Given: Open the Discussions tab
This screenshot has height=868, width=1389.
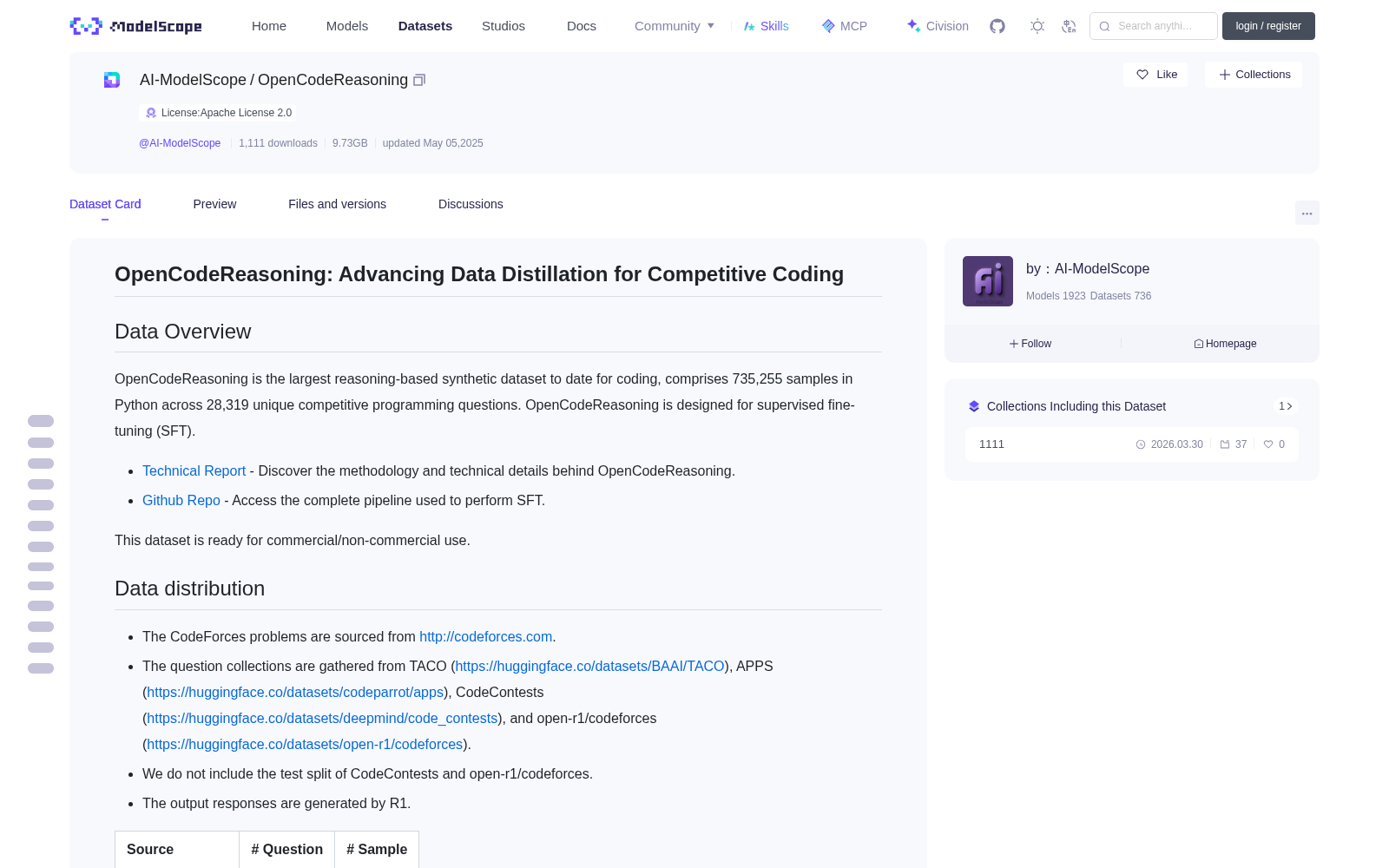Looking at the screenshot, I should click(471, 204).
